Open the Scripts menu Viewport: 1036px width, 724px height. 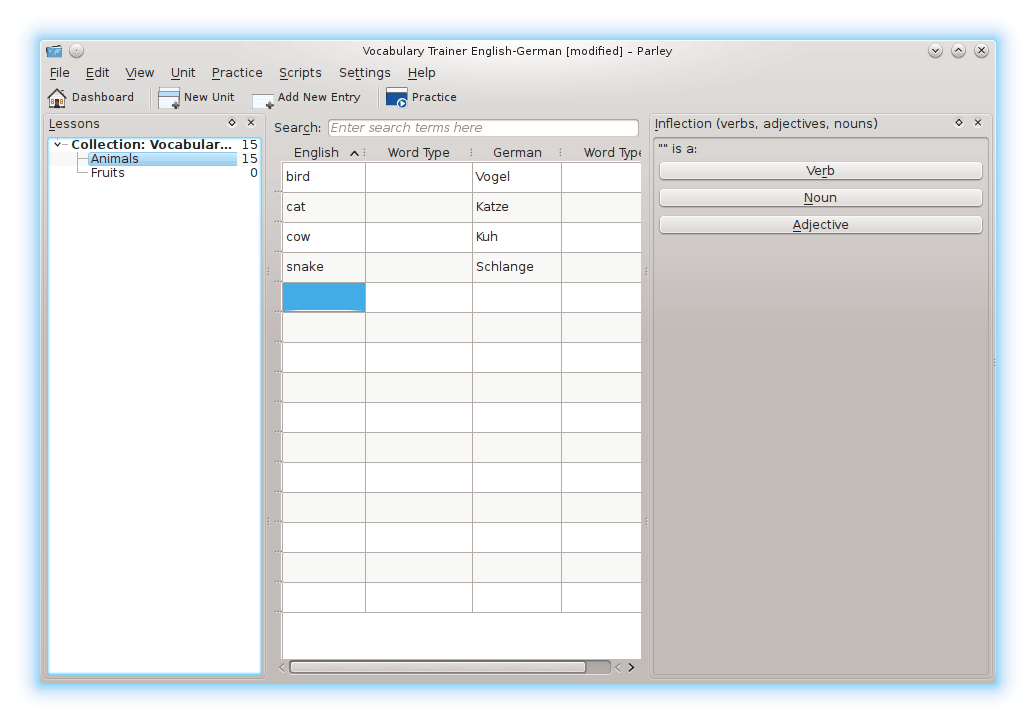300,73
